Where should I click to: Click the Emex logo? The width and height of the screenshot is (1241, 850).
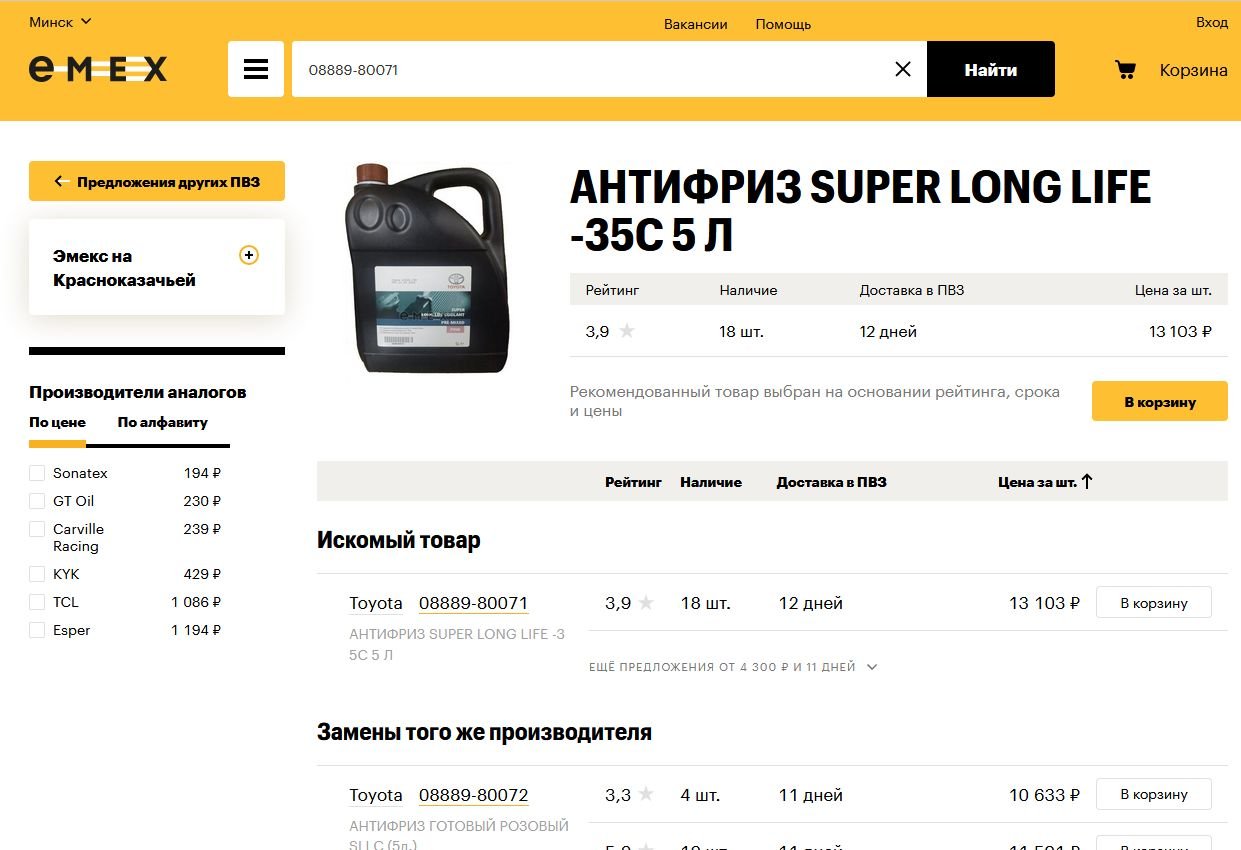98,68
